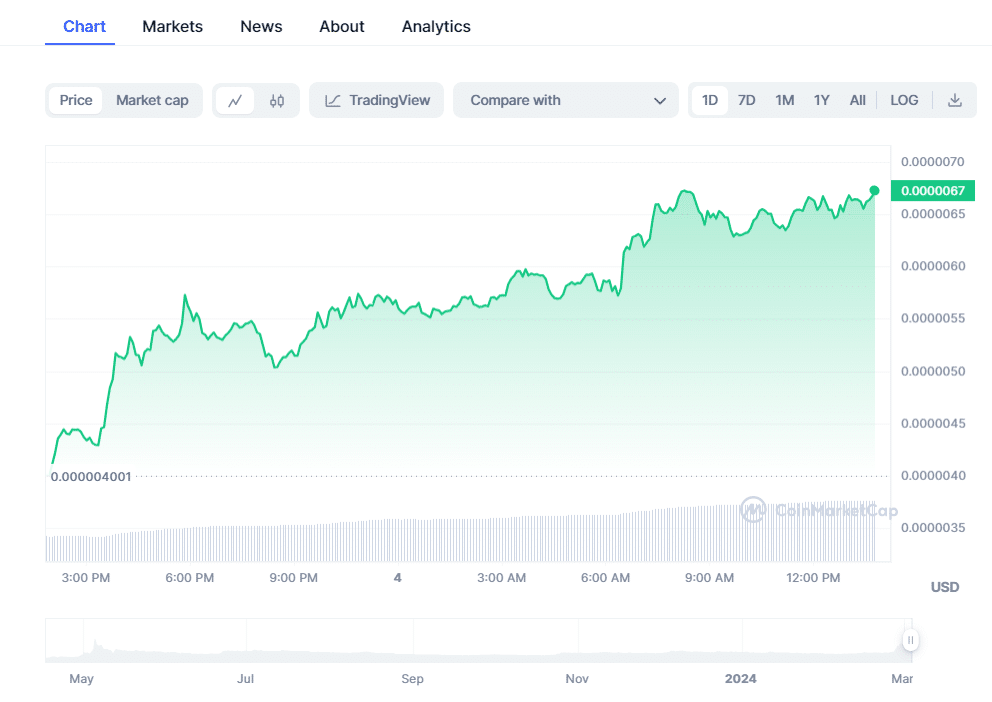992x702 pixels.
Task: Click the green latest price marker
Action: [873, 190]
